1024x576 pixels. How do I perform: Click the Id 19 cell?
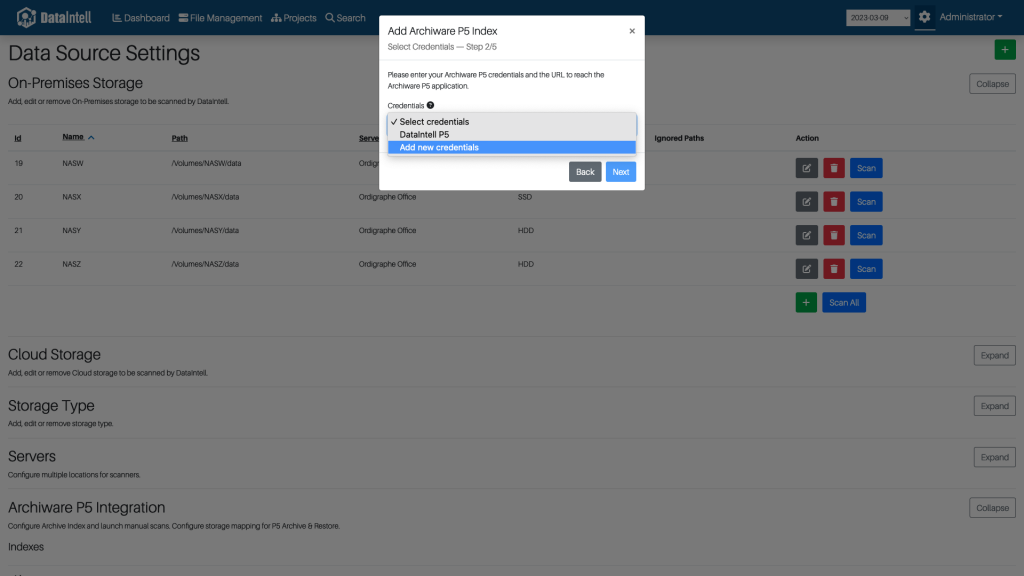coord(18,163)
